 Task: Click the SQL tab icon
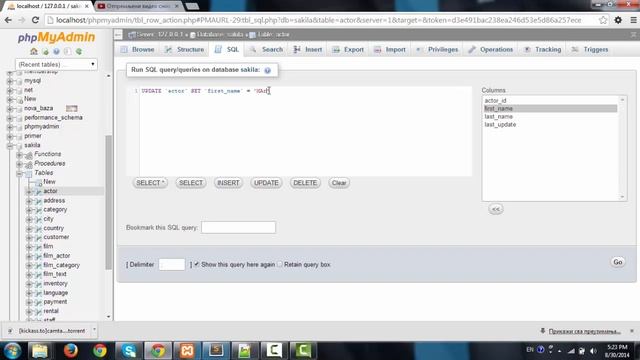pos(218,49)
